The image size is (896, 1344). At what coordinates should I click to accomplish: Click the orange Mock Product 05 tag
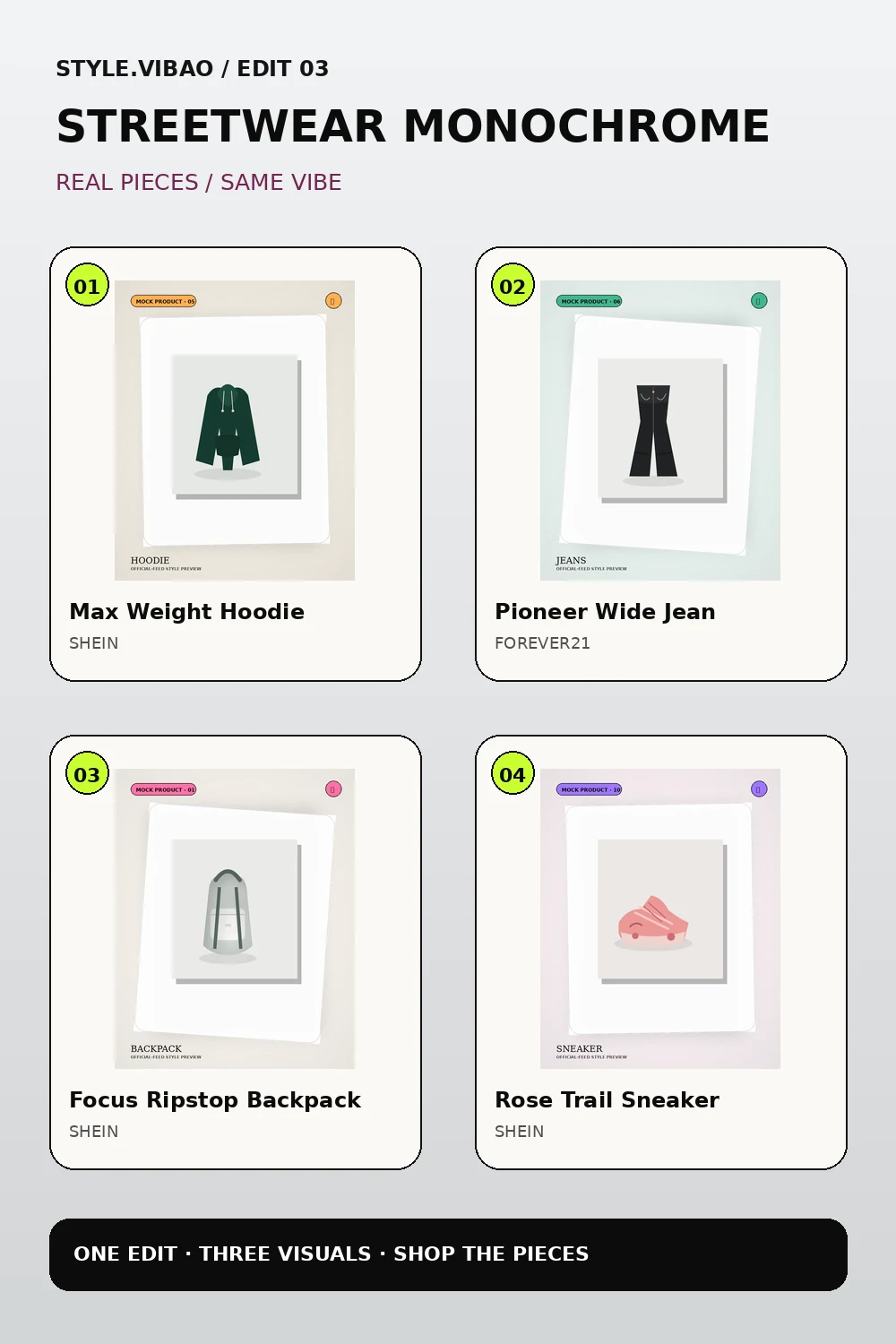click(164, 301)
